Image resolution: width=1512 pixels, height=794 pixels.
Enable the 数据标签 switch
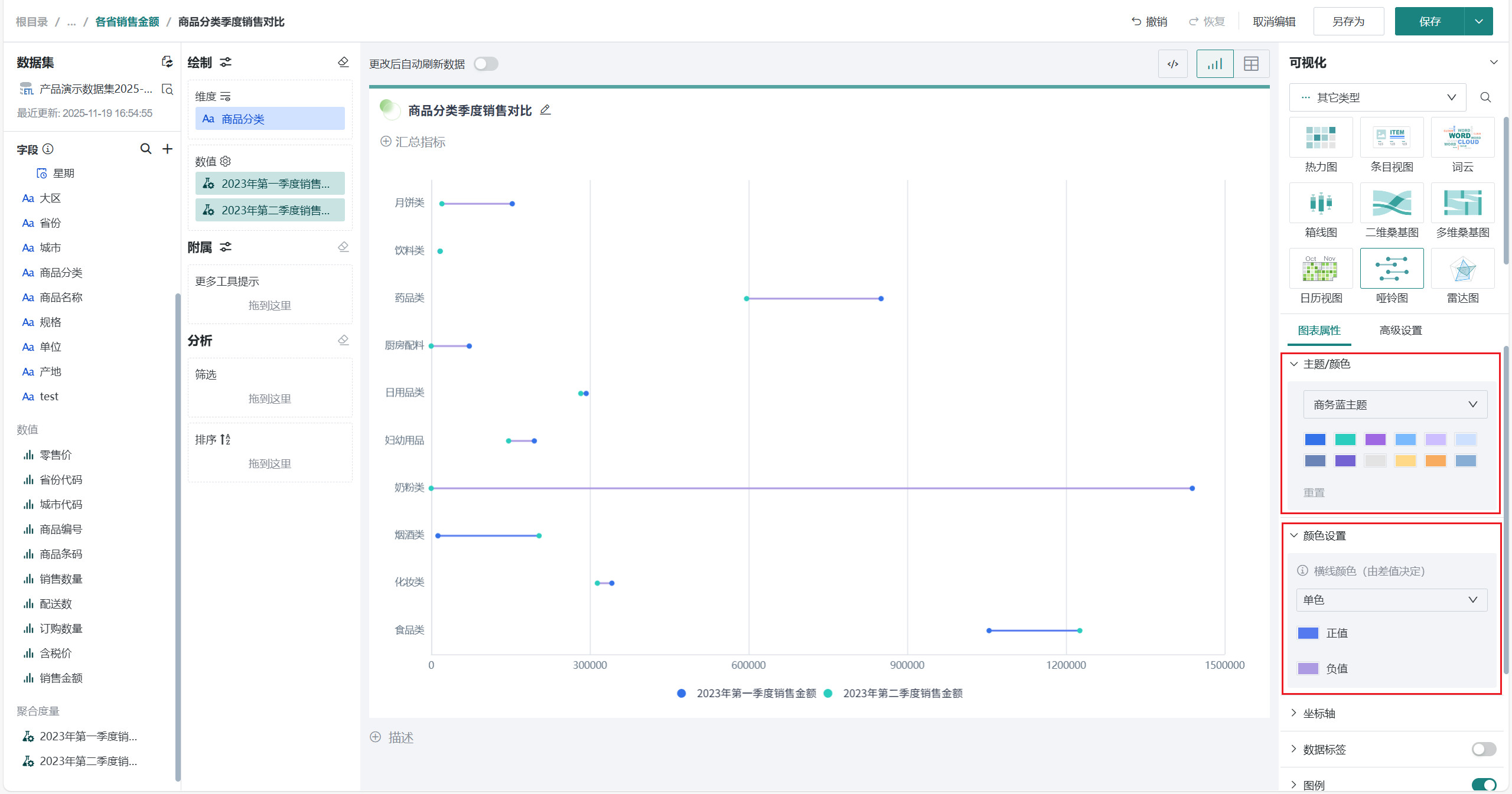pyautogui.click(x=1484, y=749)
